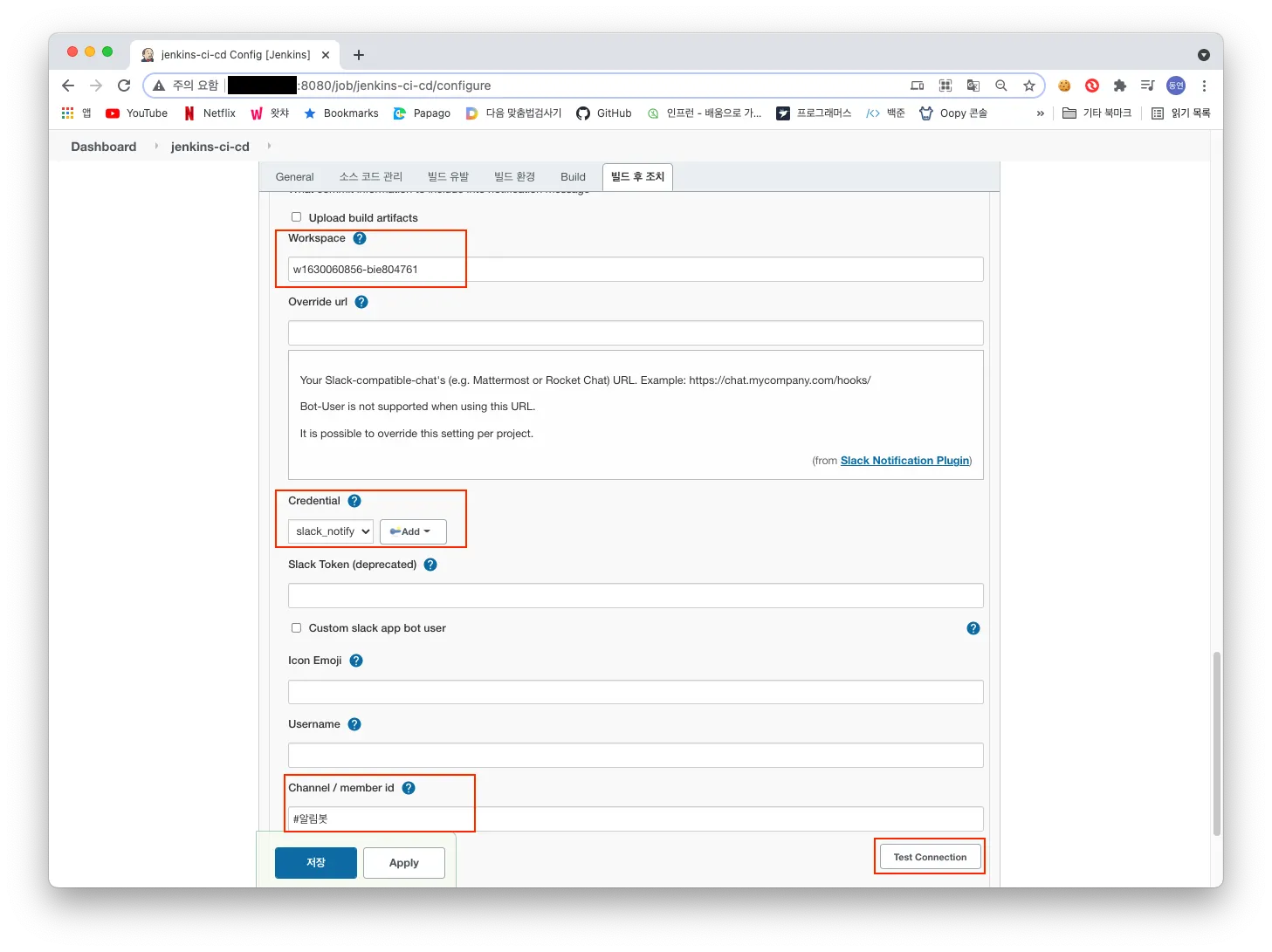Click the page vertical scrollbar
Viewport: 1272px width, 952px height.
pos(1216,743)
